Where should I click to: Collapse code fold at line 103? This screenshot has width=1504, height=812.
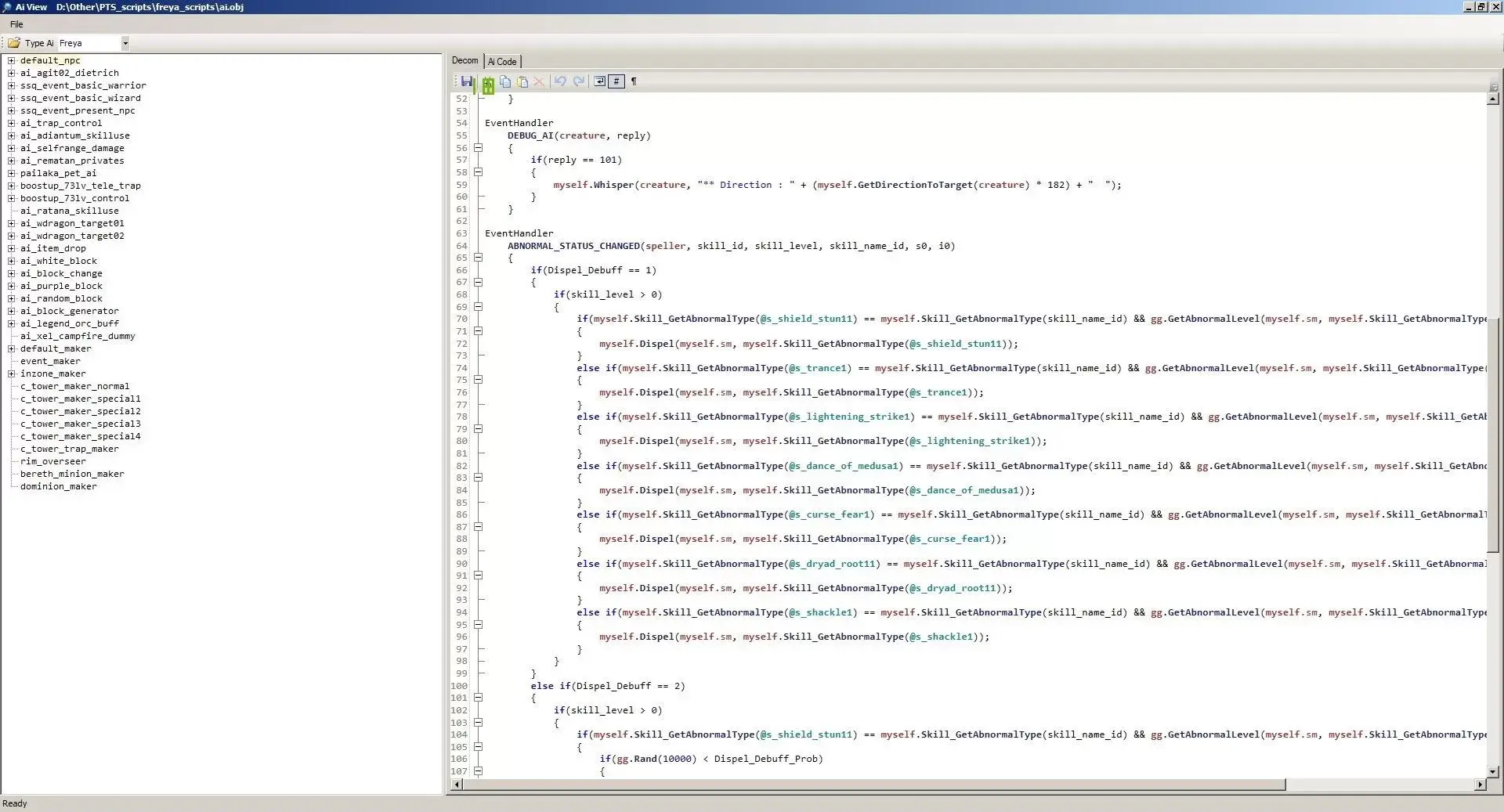478,723
